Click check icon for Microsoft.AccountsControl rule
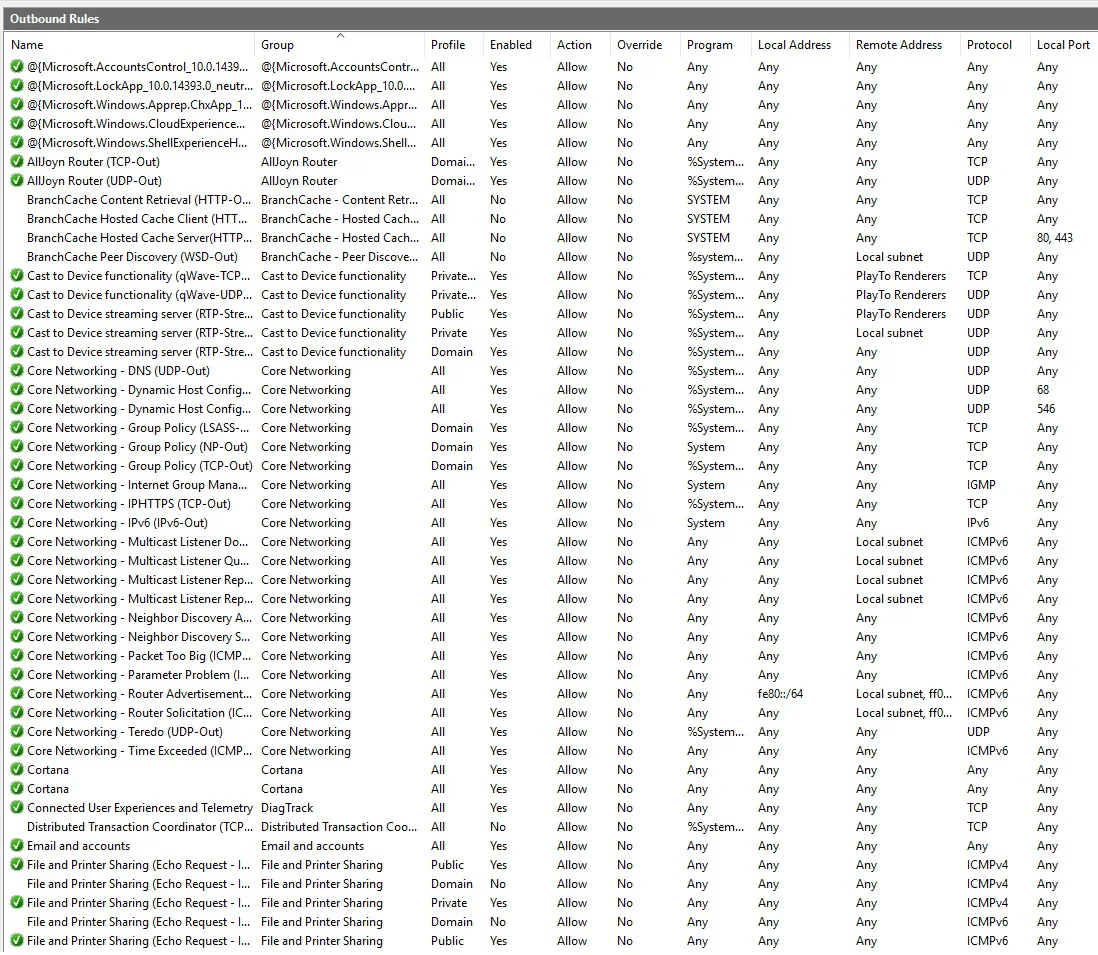1098x955 pixels. [x=17, y=67]
